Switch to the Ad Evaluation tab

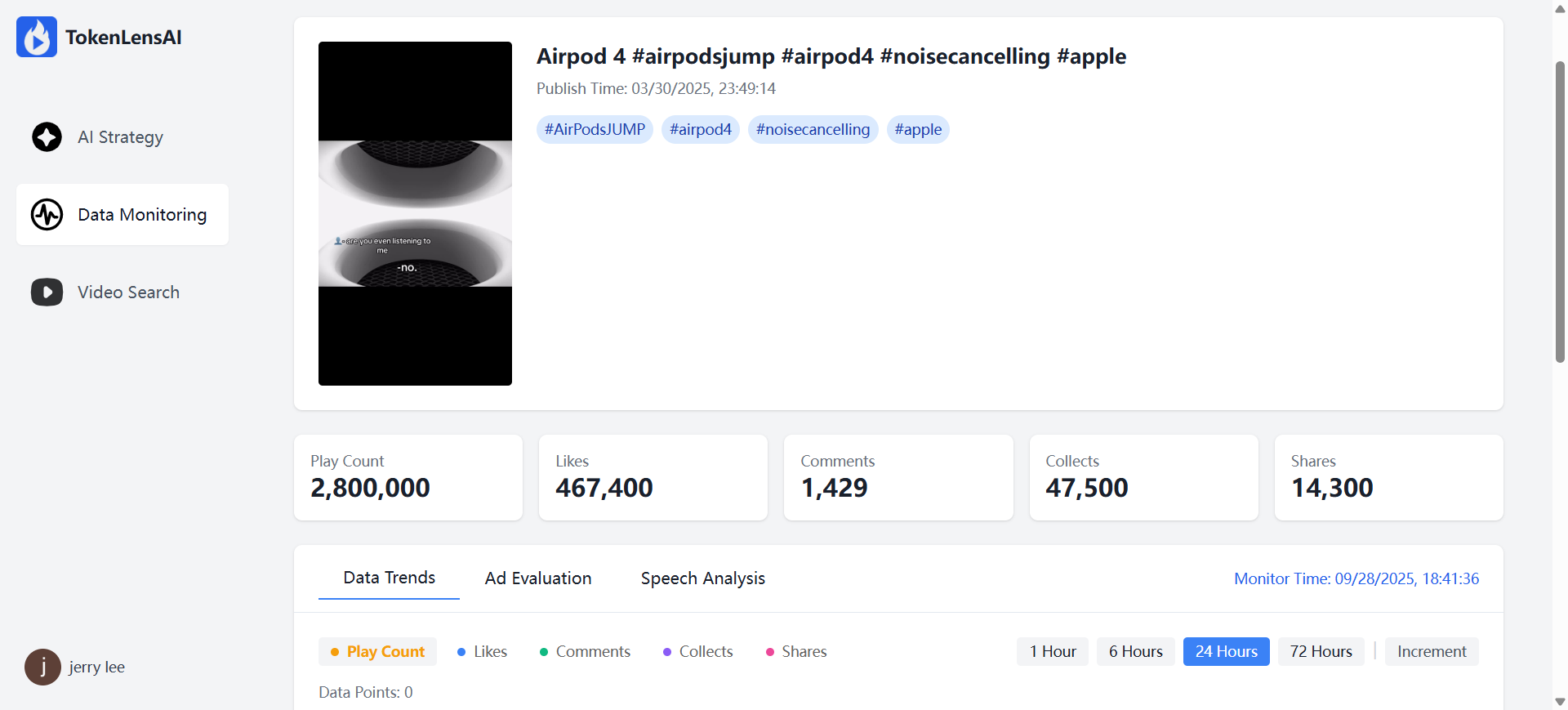(x=537, y=578)
